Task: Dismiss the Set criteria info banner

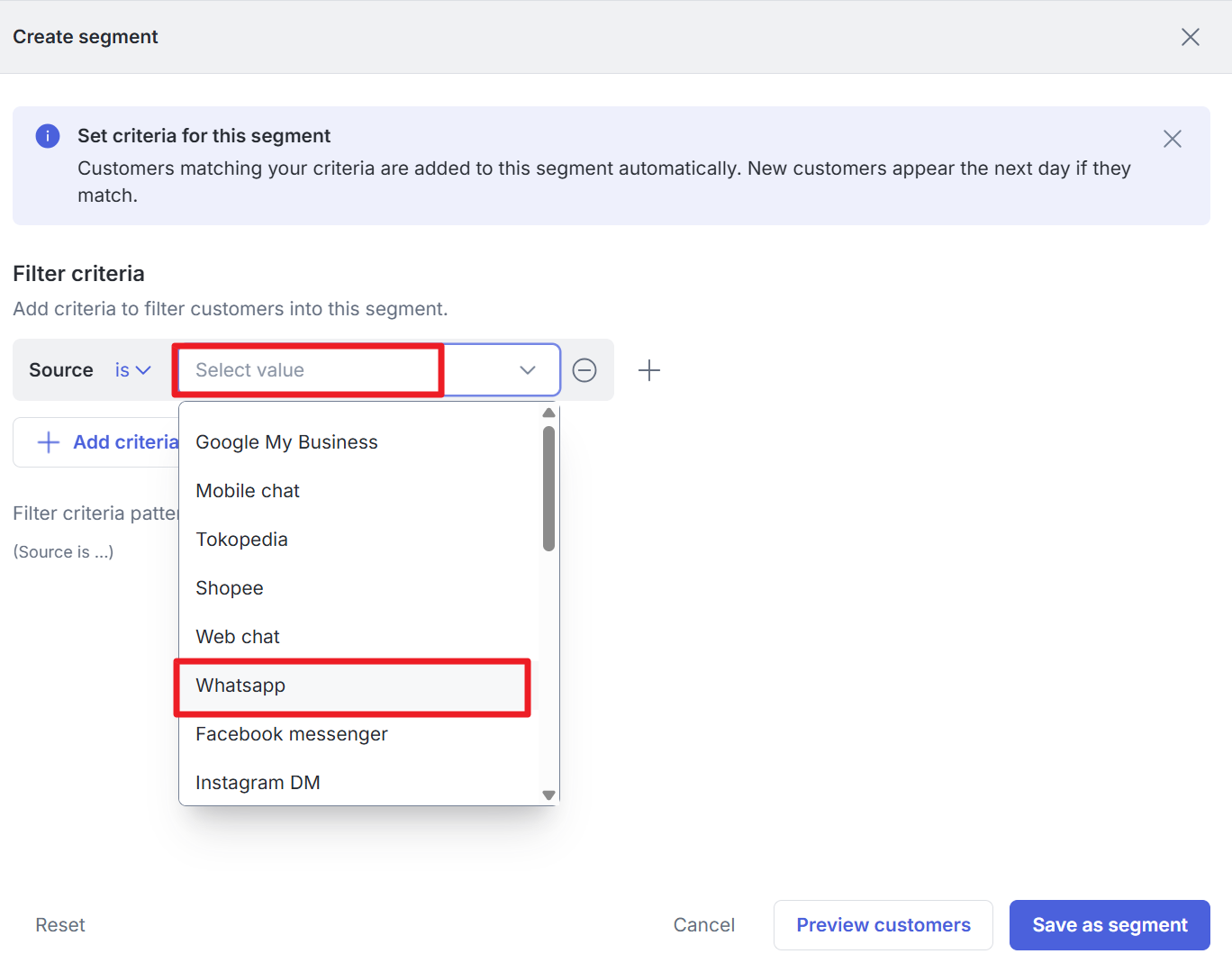Action: tap(1173, 139)
